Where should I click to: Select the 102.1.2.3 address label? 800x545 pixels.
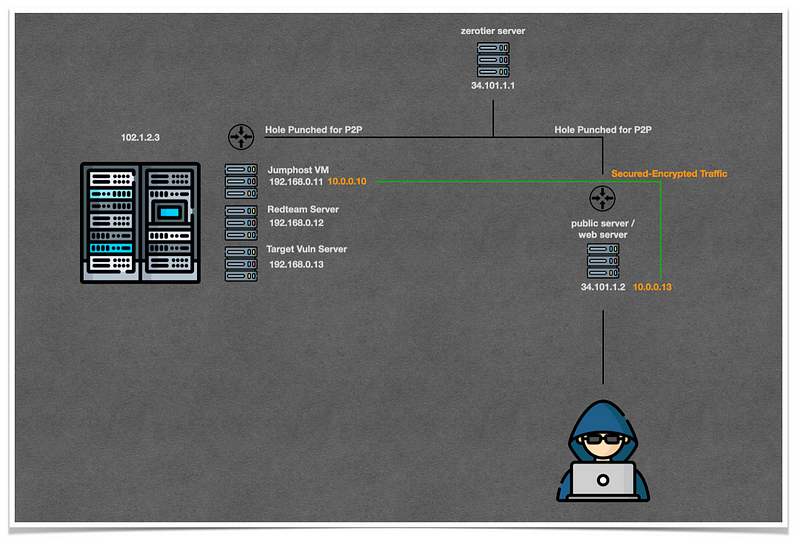click(x=140, y=138)
